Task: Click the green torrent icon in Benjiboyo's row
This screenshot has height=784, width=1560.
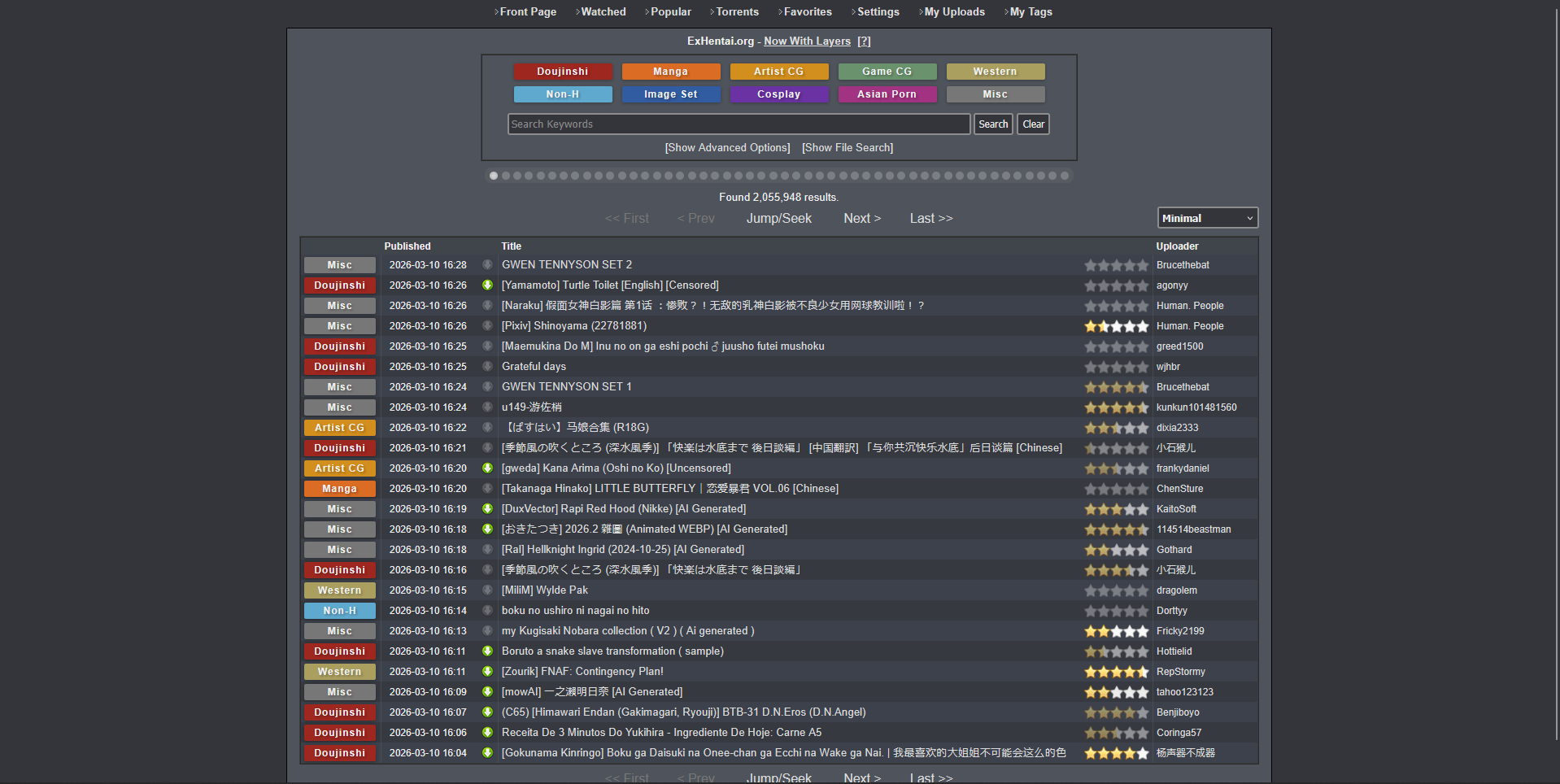Action: pos(487,712)
